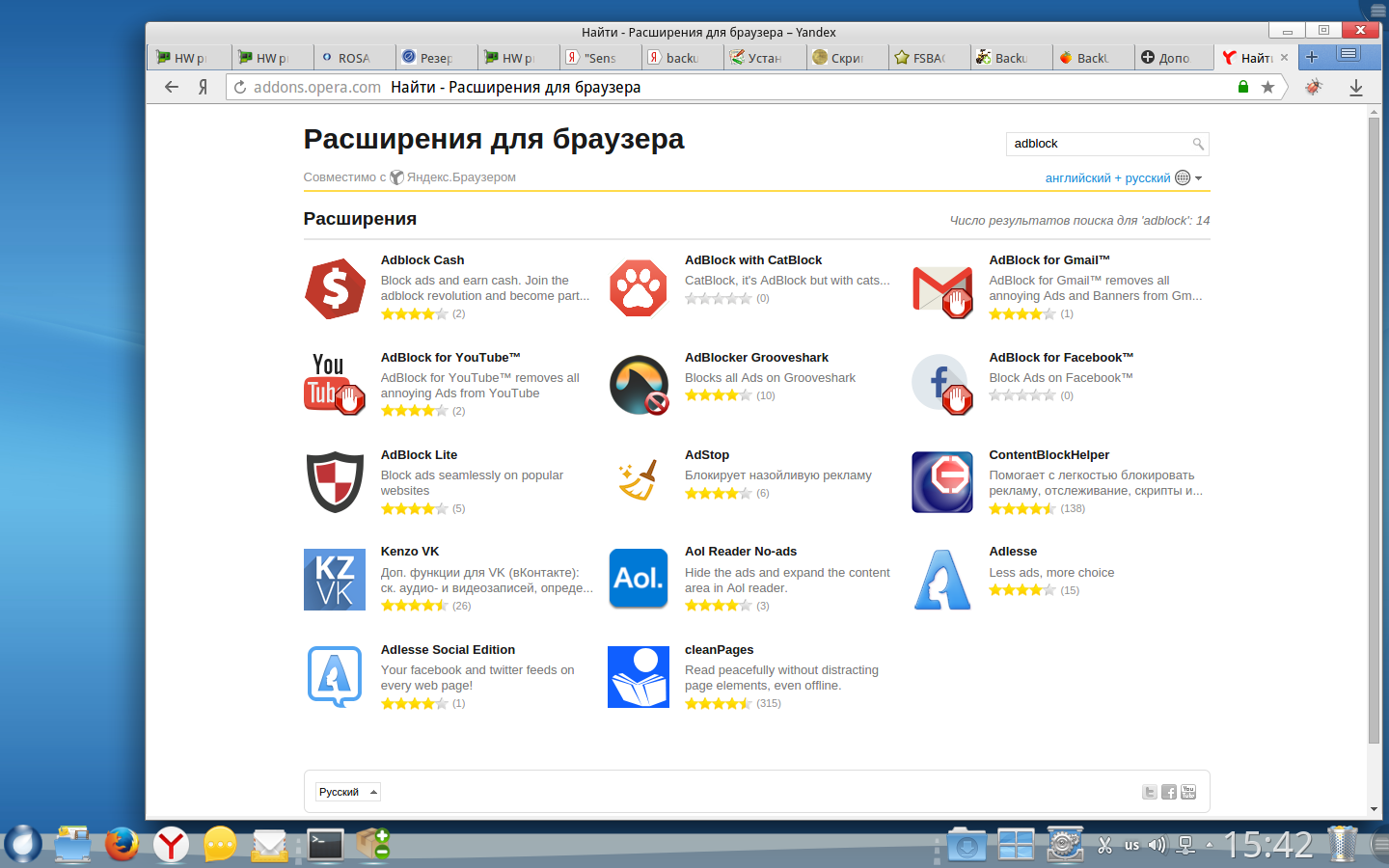The height and width of the screenshot is (868, 1389).
Task: Open the AdBlock with CatBlock paw icon
Action: click(639, 288)
